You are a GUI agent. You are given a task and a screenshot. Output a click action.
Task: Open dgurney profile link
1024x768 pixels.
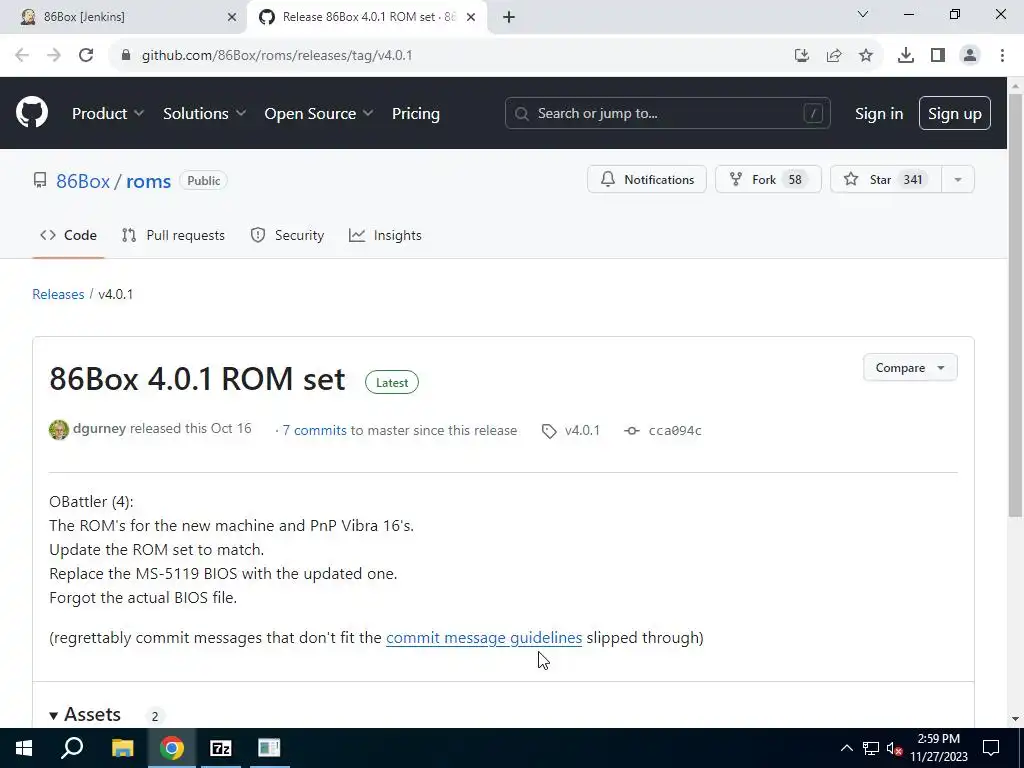click(99, 428)
